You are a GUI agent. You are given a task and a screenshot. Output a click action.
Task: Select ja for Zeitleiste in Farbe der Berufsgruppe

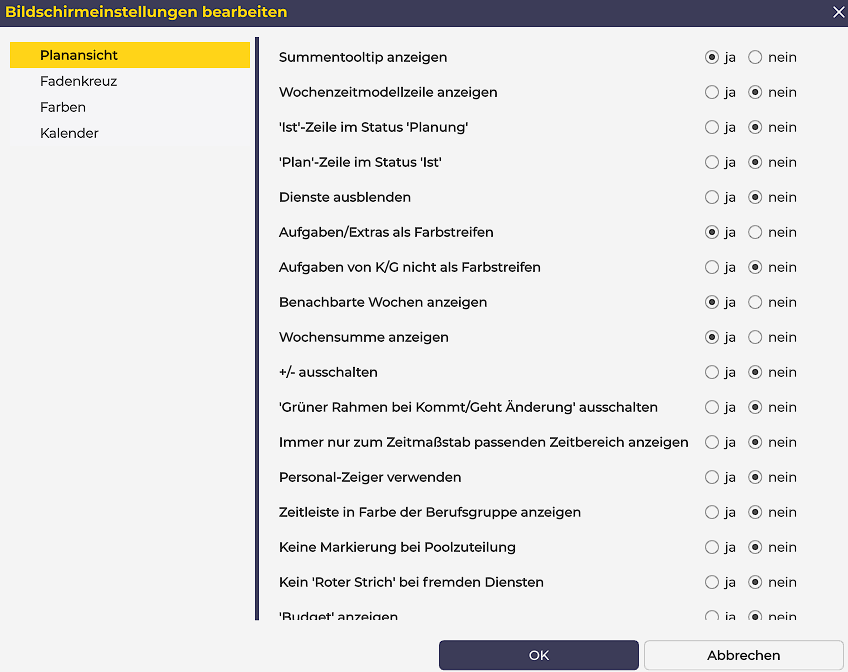[712, 512]
